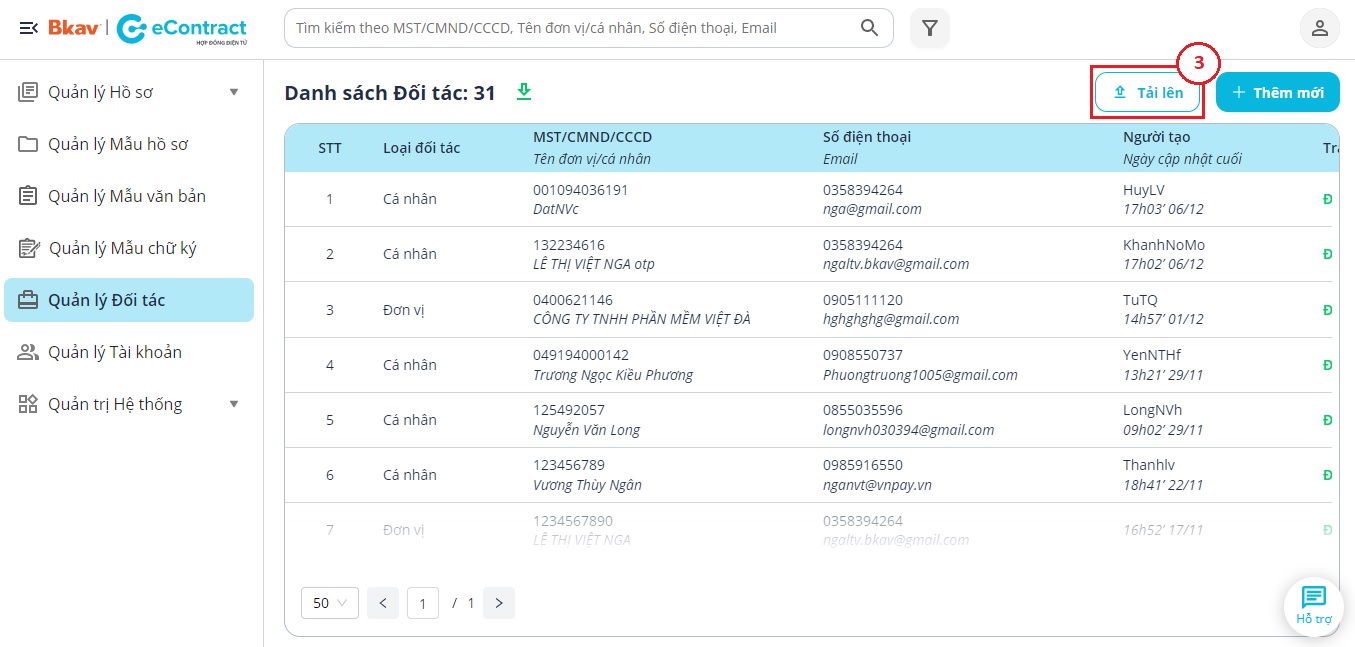Screen dimensions: 1355x647
Task: Download partner list with green download icon
Action: (x=523, y=92)
